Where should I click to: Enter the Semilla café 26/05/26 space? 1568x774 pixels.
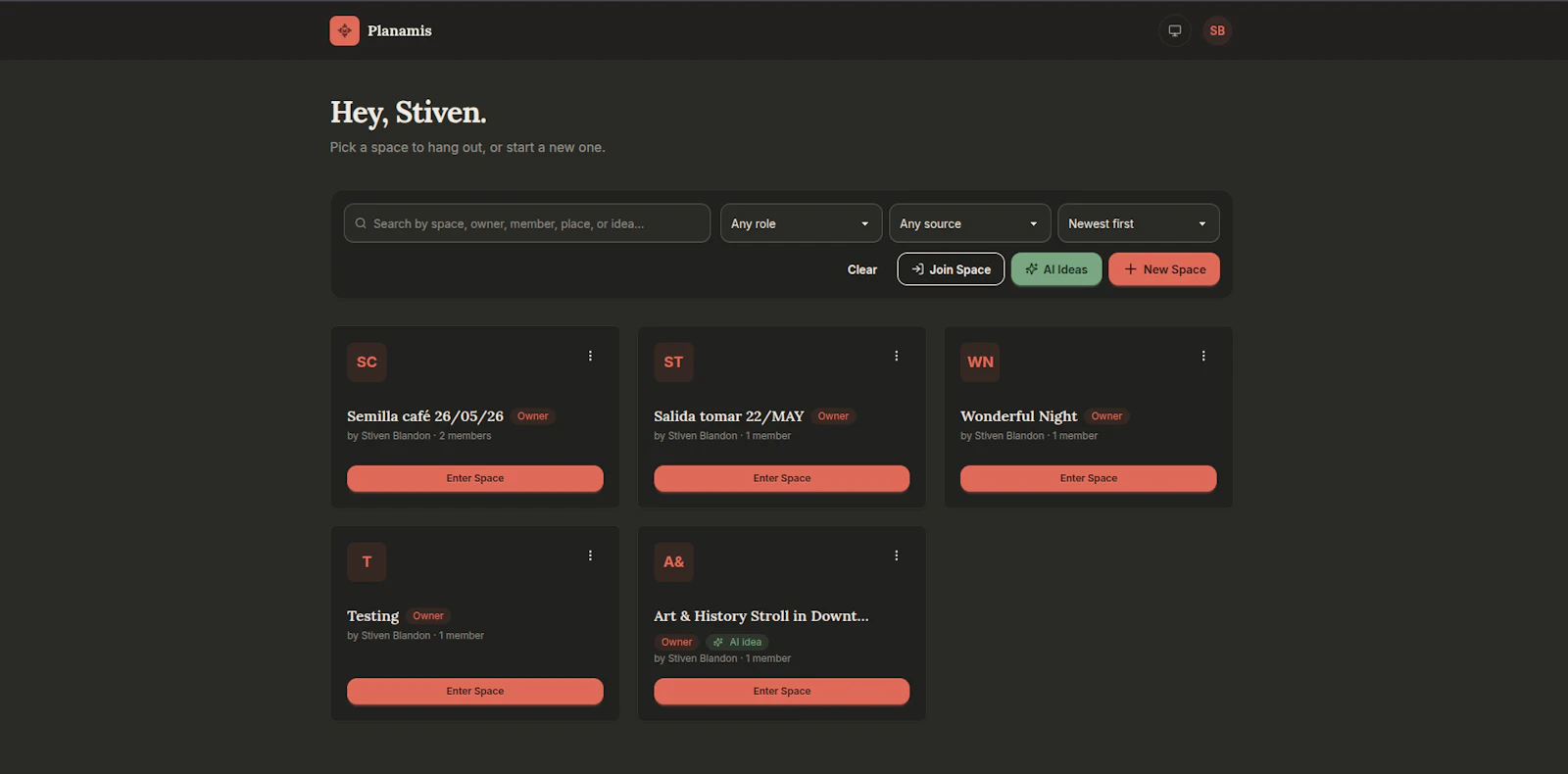pos(475,478)
